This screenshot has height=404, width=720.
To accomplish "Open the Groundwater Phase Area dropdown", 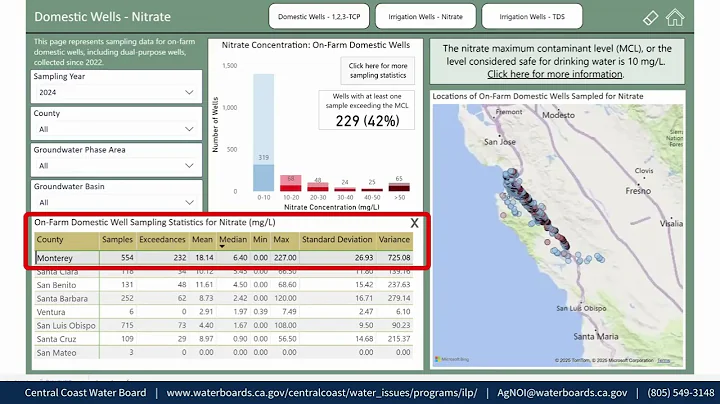I will tap(117, 166).
